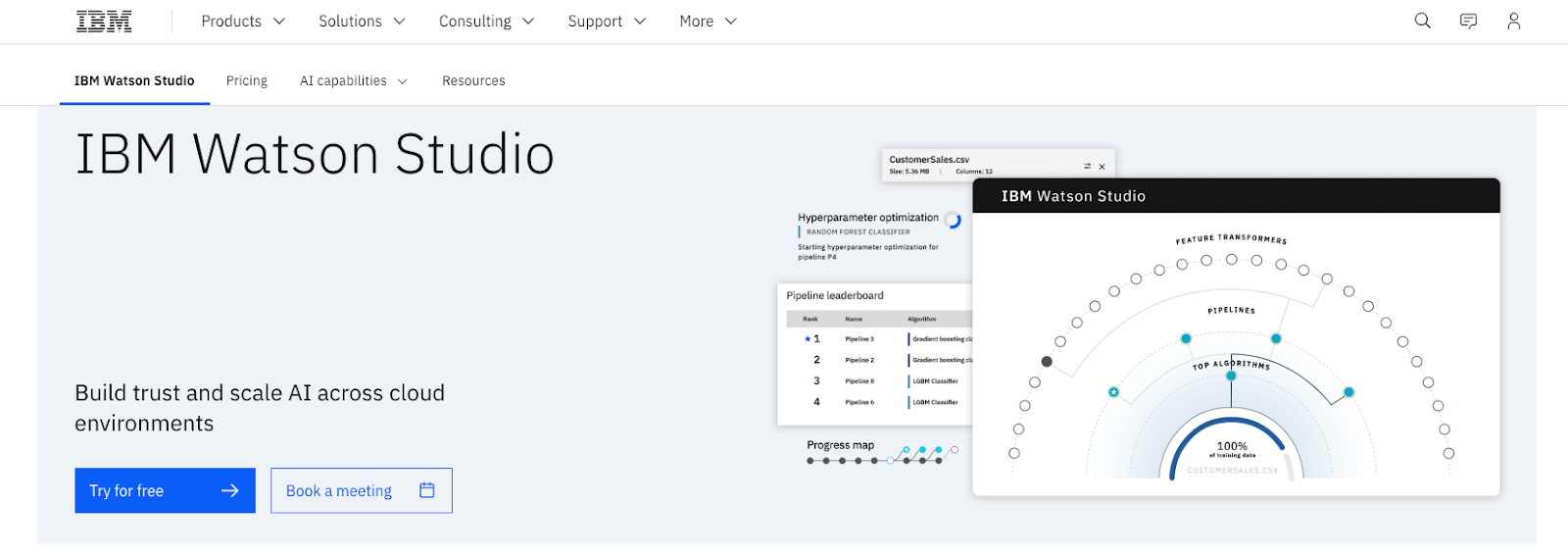Click the swap icon on CustomerSales.csv card
Image resolution: width=1568 pixels, height=555 pixels.
(x=1088, y=166)
